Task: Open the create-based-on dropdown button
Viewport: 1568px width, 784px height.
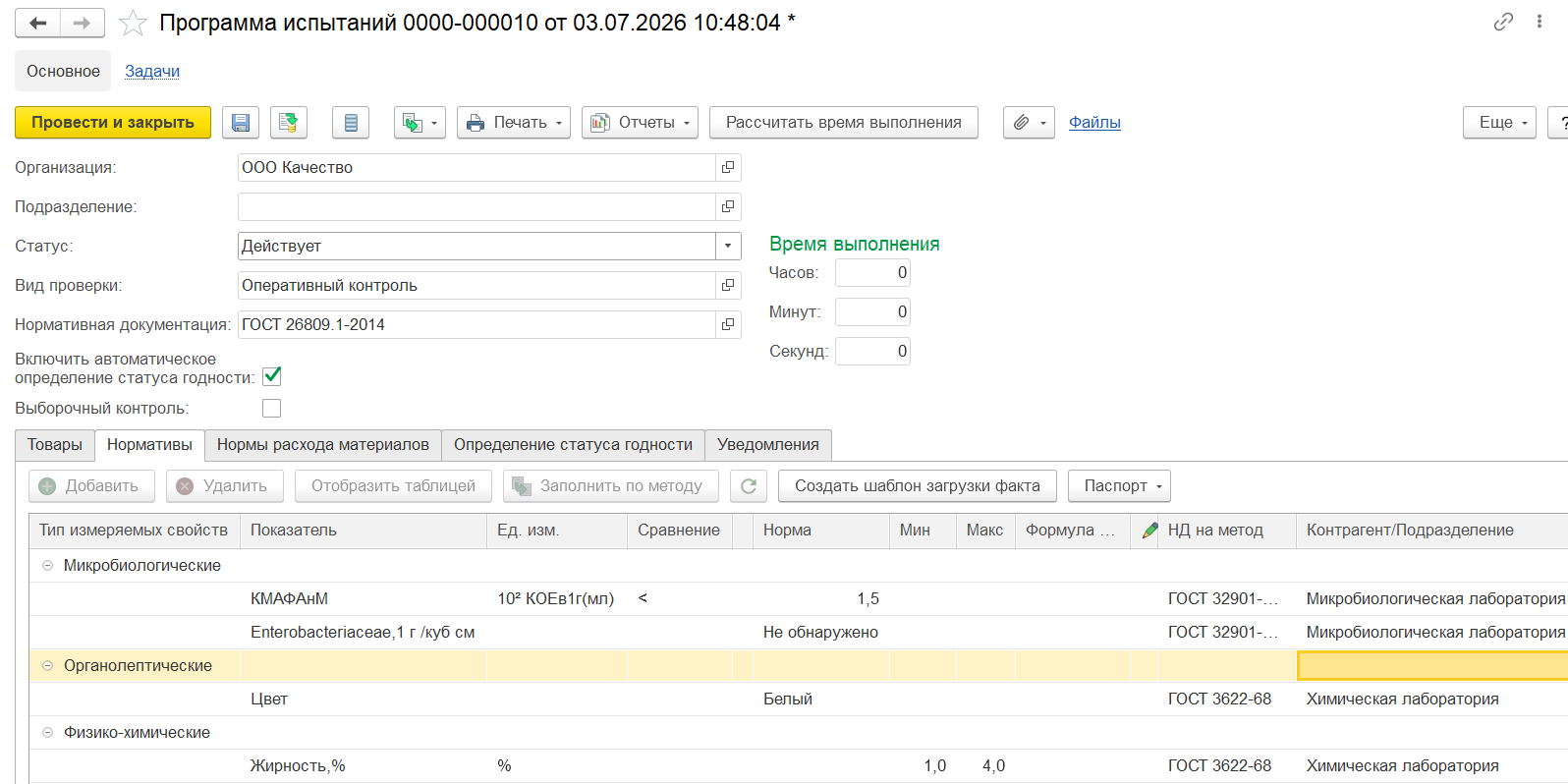Action: tap(420, 123)
